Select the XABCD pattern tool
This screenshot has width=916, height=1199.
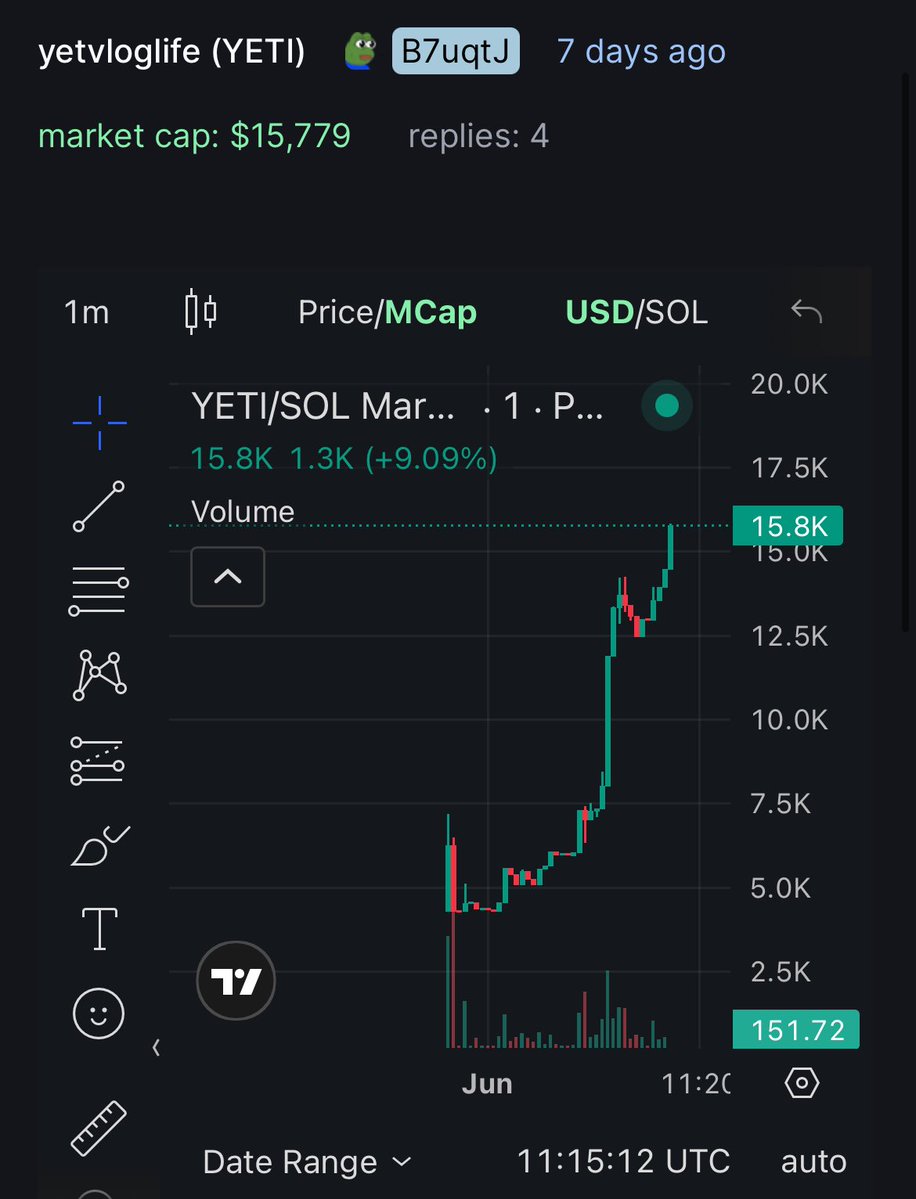pyautogui.click(x=99, y=675)
